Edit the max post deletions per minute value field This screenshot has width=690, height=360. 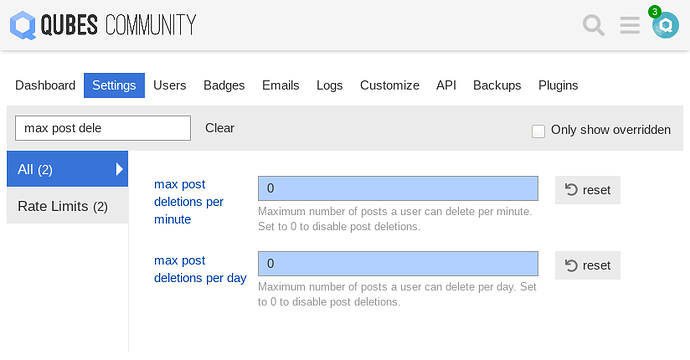(x=398, y=188)
